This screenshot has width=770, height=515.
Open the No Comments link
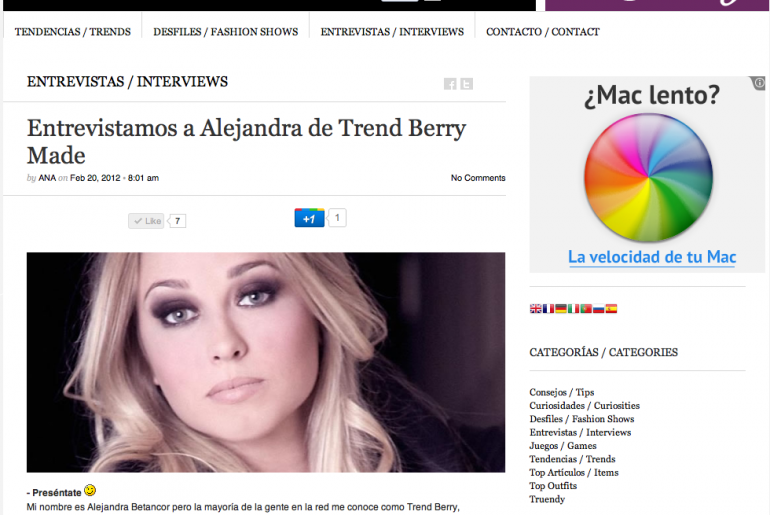pos(478,178)
